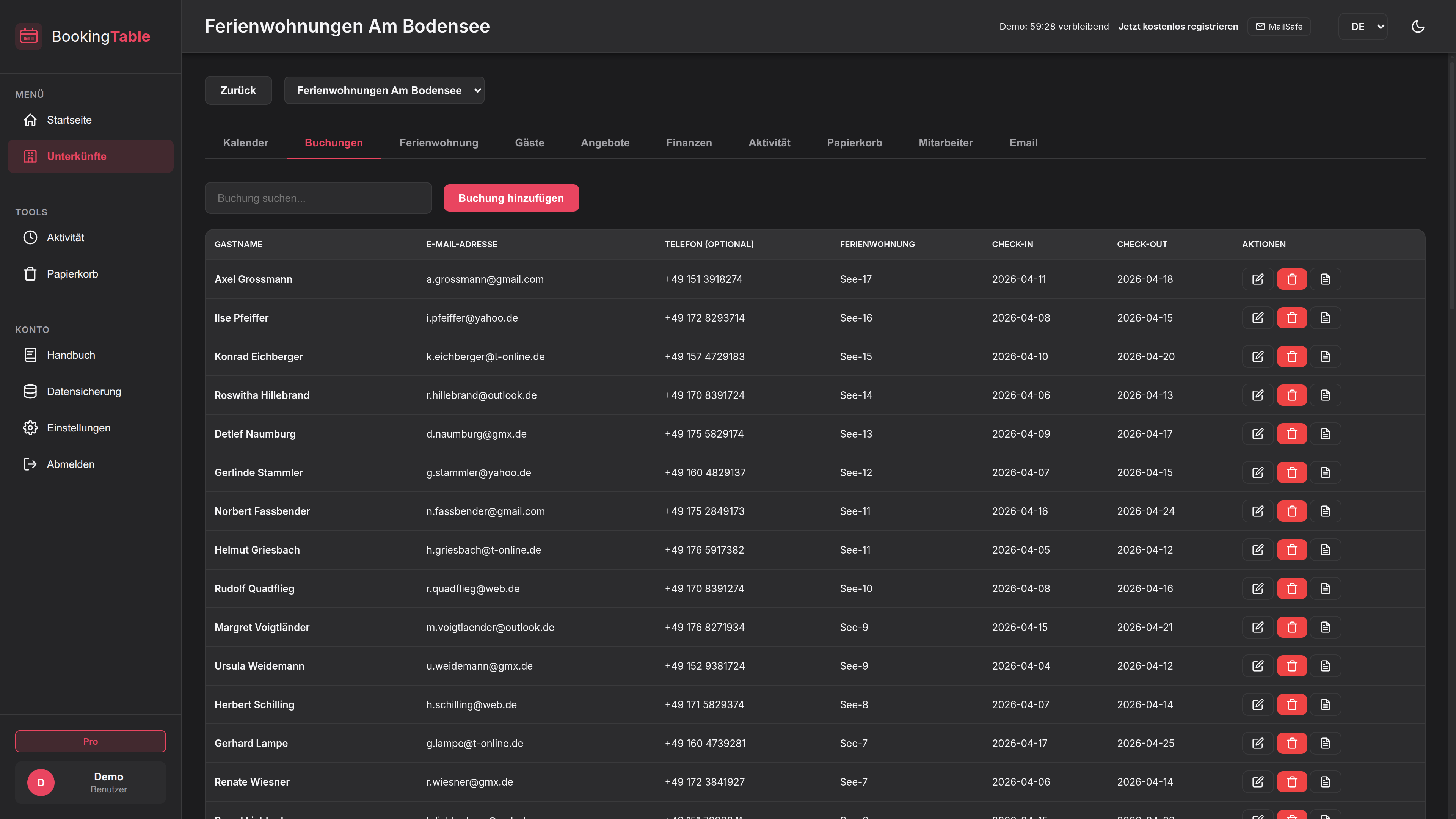
Task: Edit Detlef Naumburg's booking
Action: [x=1258, y=434]
